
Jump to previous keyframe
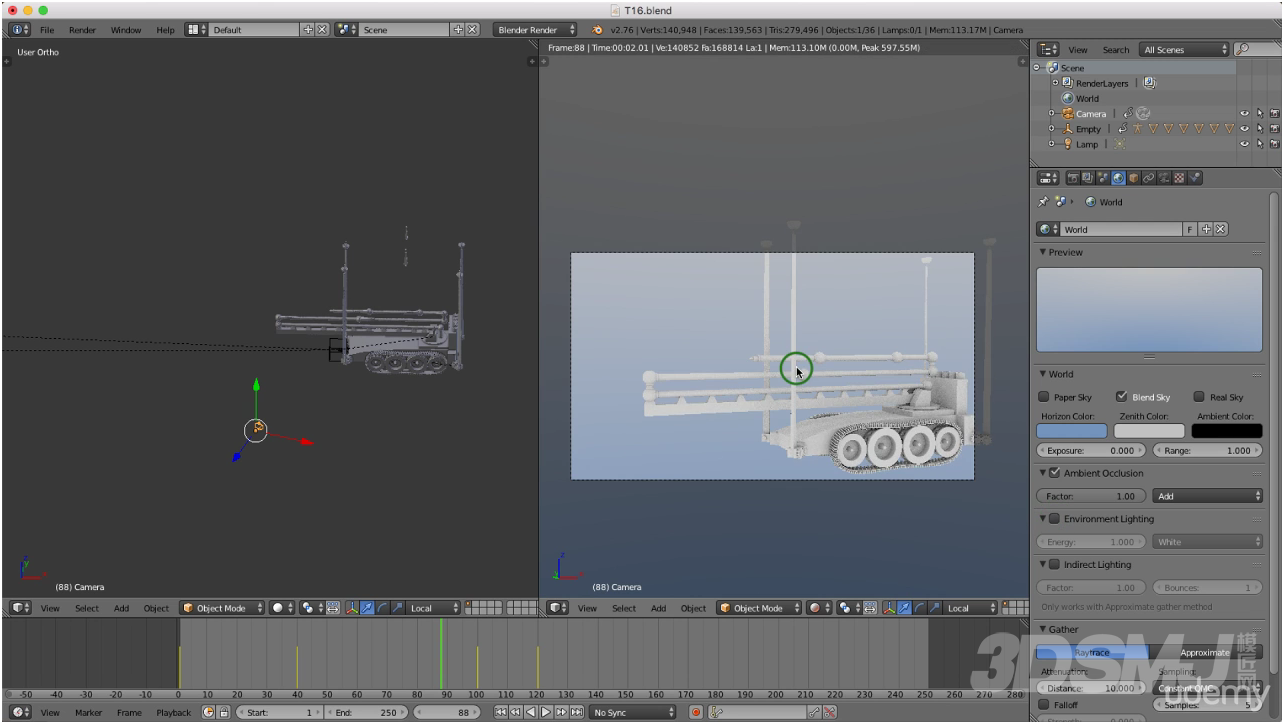[515, 712]
